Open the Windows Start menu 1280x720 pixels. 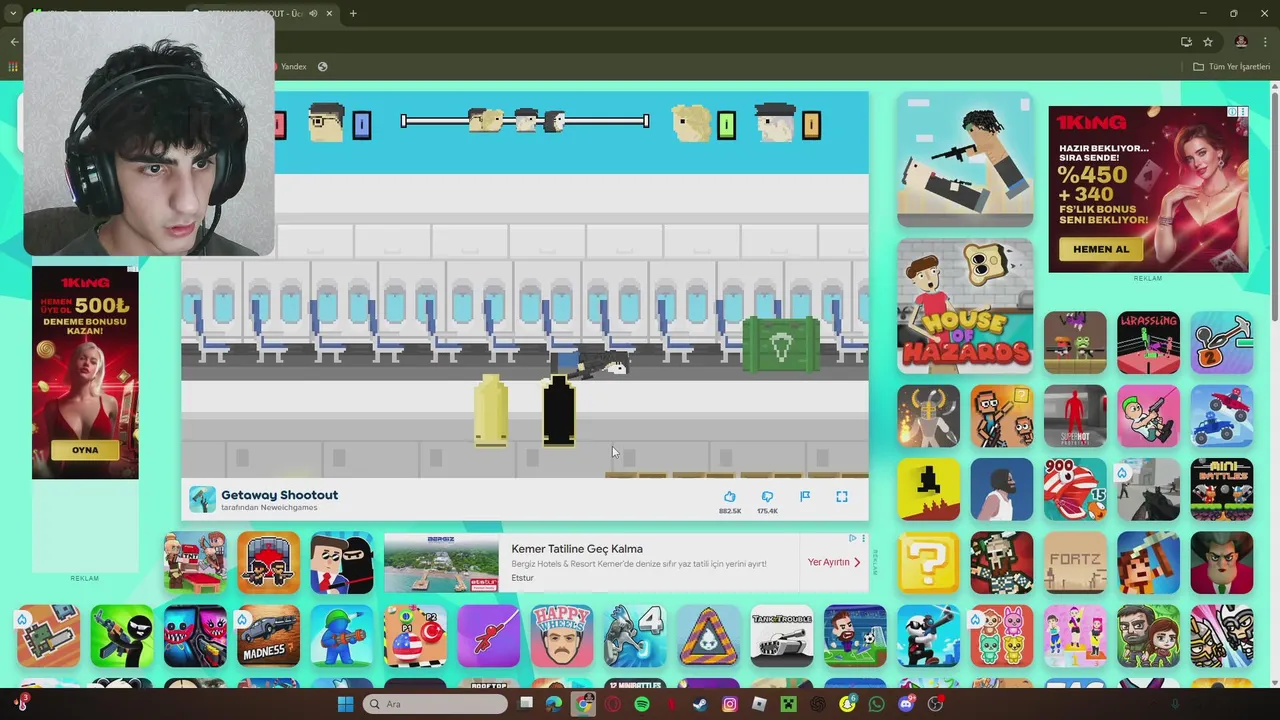[x=345, y=704]
